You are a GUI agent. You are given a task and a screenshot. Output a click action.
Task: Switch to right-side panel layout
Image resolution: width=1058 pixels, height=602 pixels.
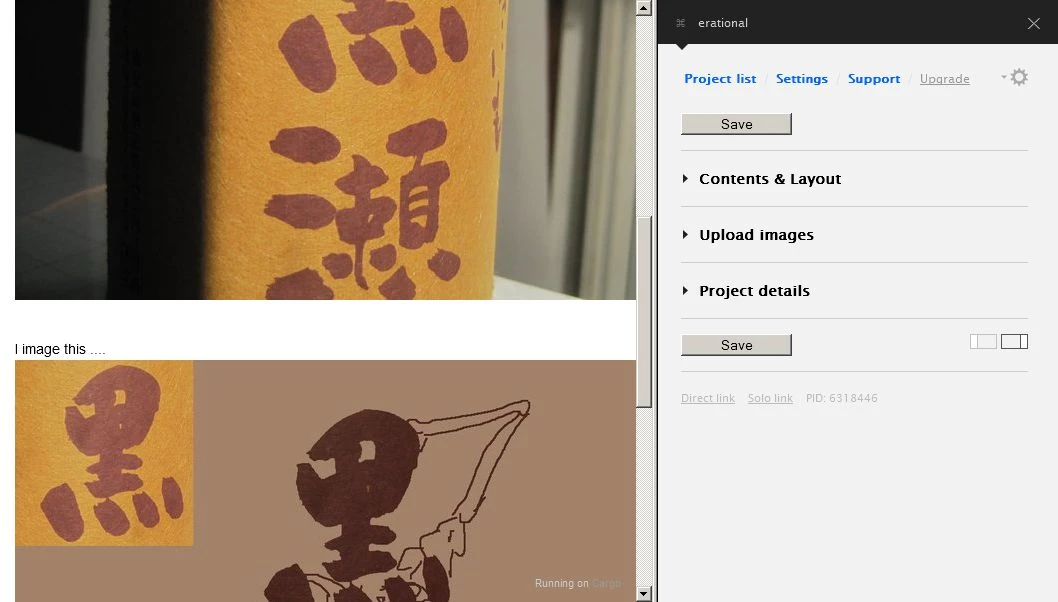click(x=1014, y=342)
